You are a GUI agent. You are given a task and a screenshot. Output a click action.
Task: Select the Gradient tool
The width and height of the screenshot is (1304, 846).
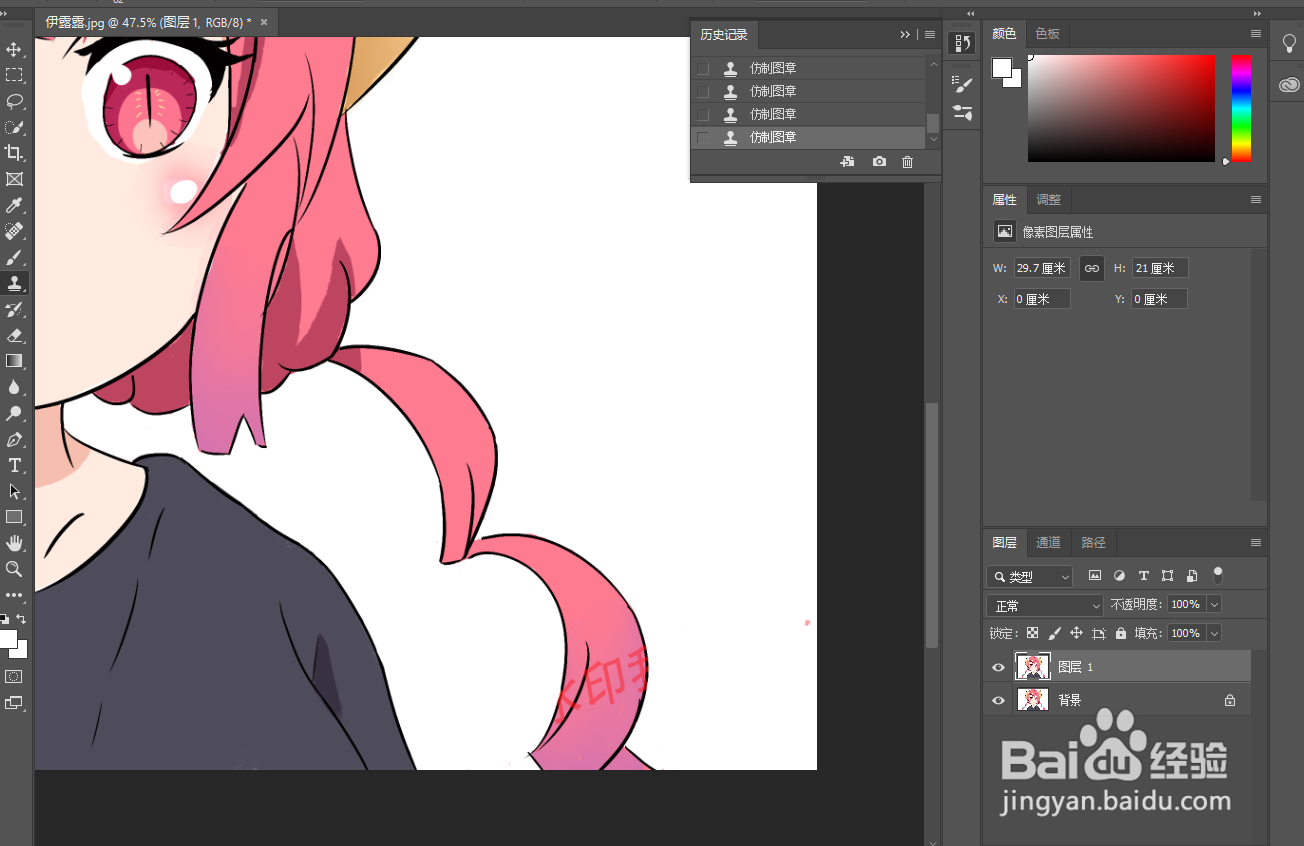[14, 361]
